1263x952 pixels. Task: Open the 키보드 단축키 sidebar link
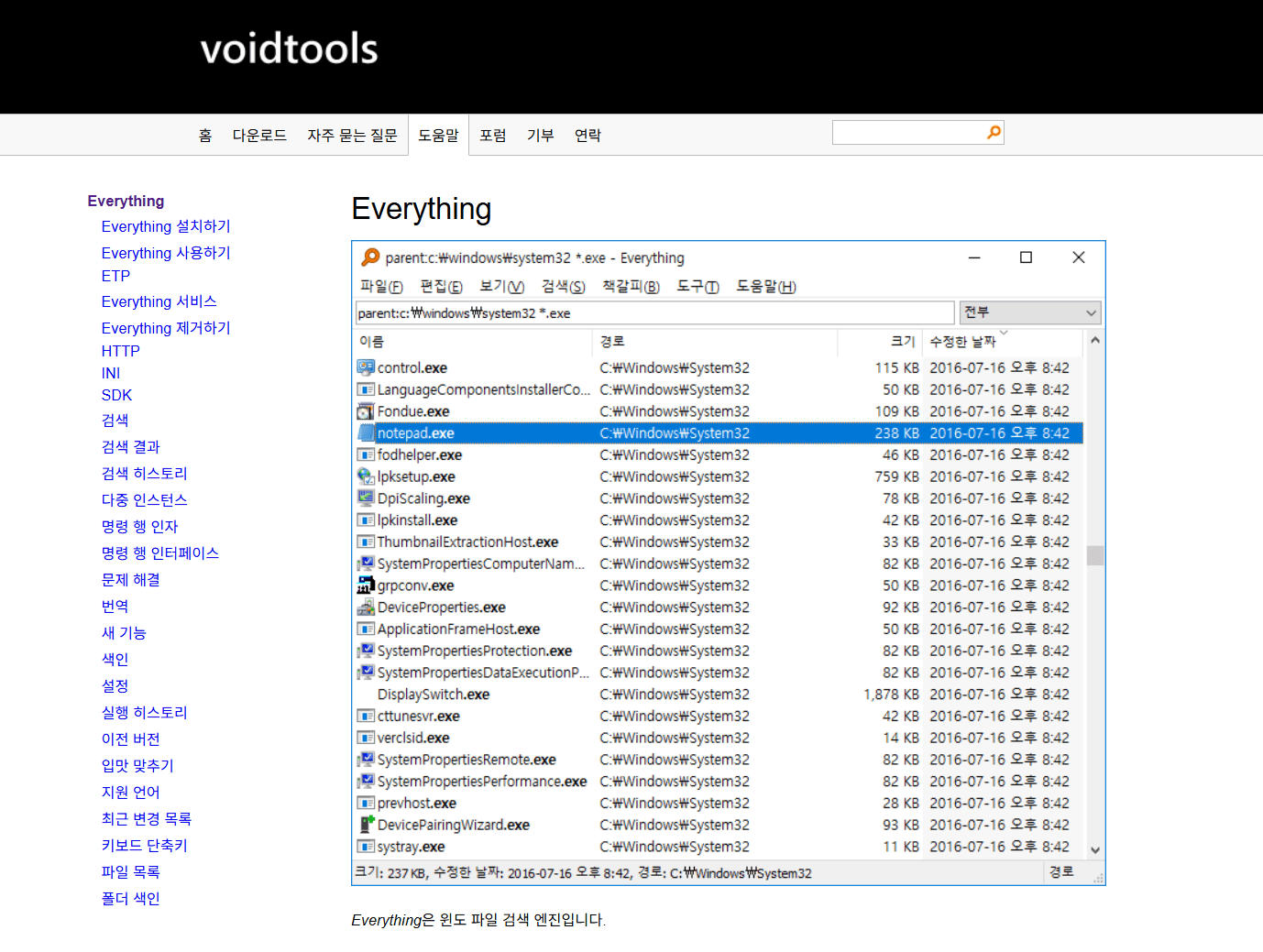[x=144, y=846]
